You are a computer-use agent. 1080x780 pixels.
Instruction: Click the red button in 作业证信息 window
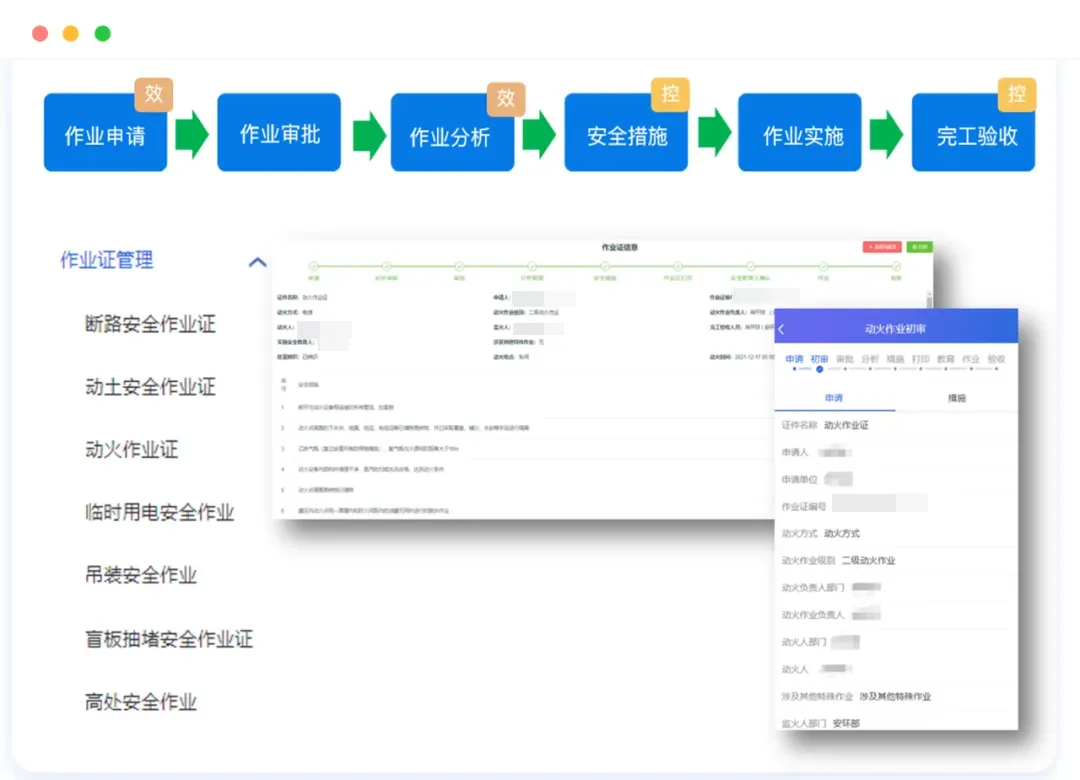[882, 247]
